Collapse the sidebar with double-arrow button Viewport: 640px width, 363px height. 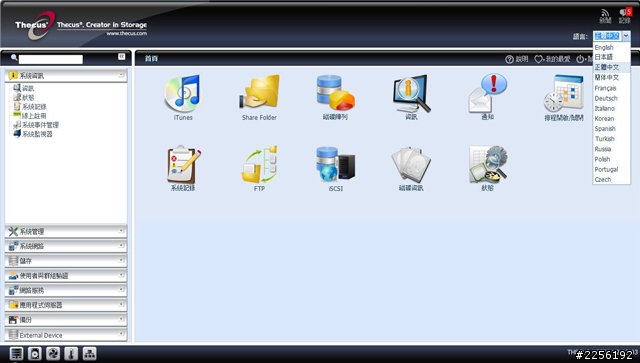click(122, 56)
